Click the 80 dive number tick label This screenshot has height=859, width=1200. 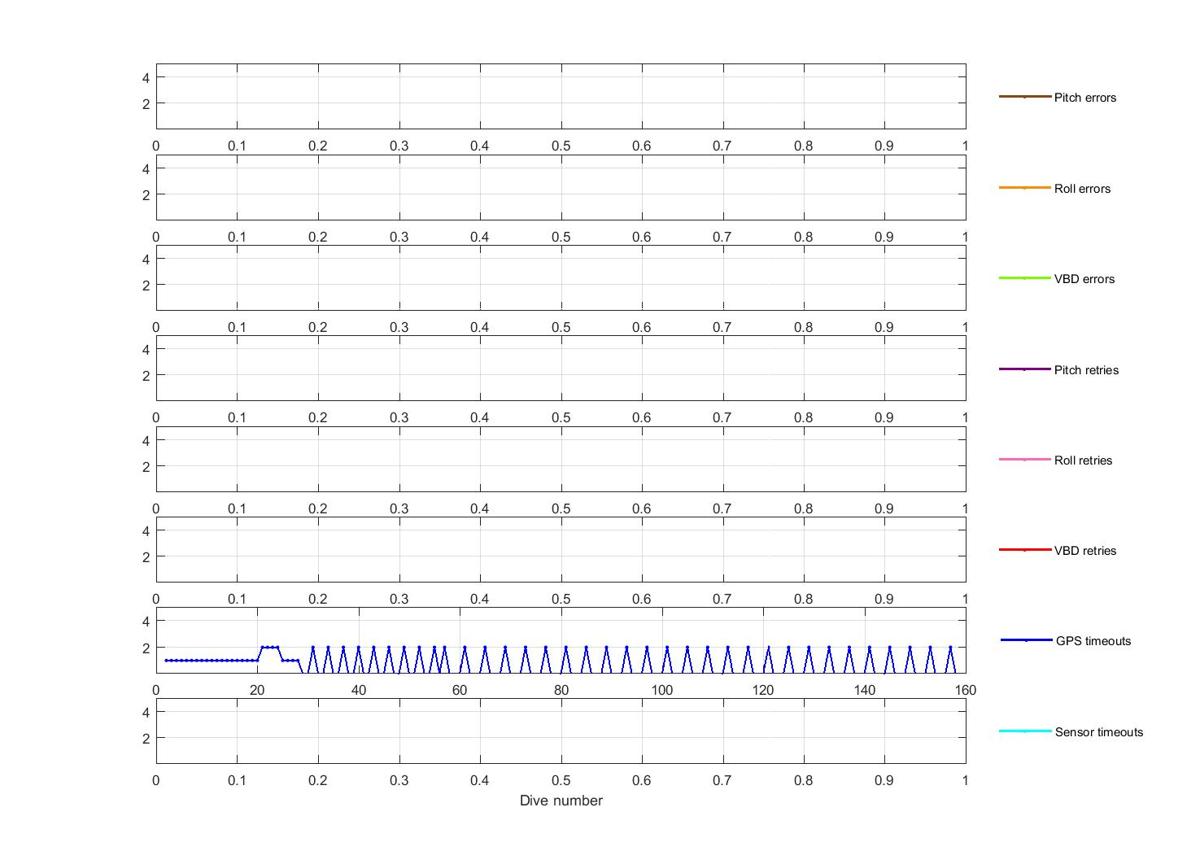tap(561, 690)
